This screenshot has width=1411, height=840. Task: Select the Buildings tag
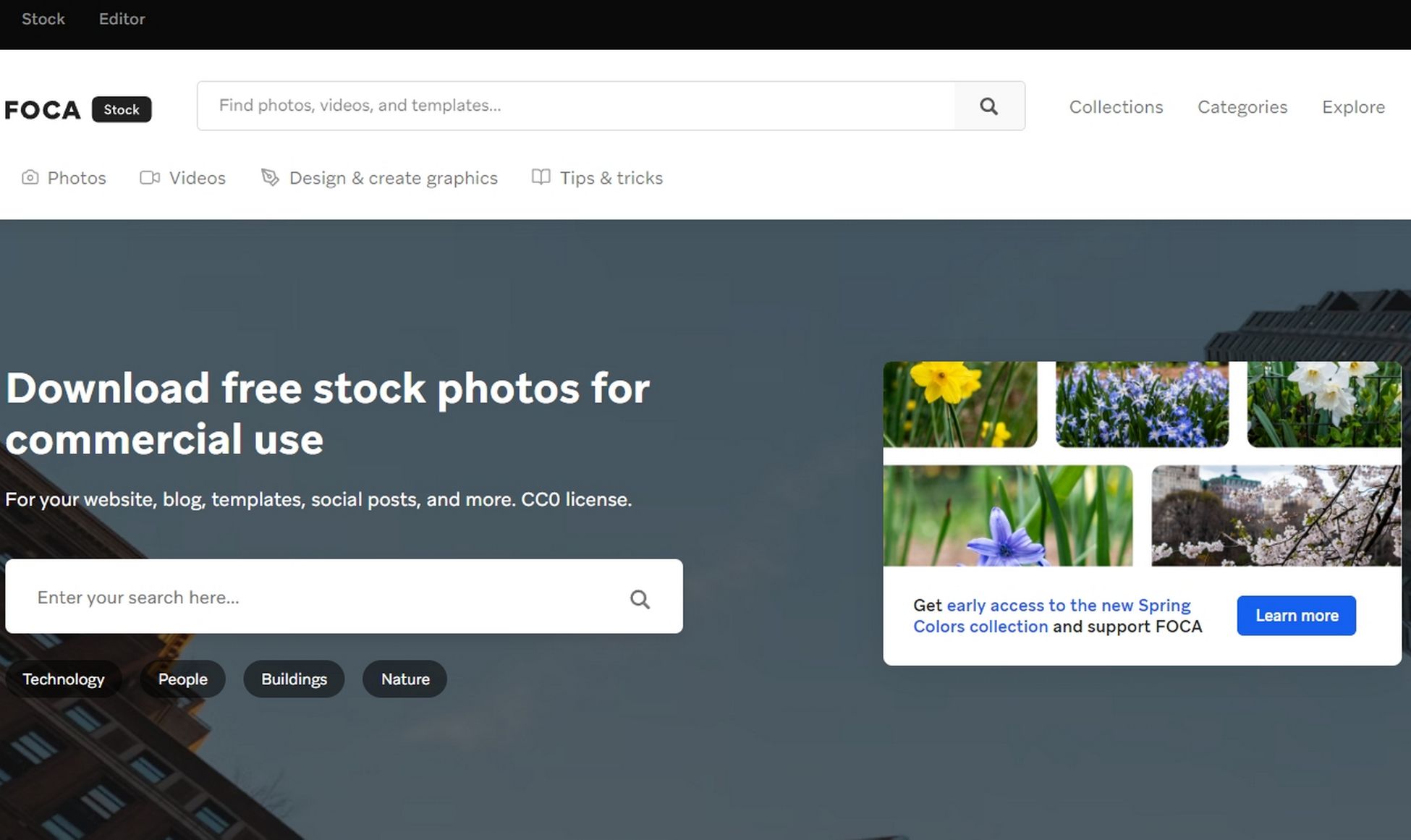pos(294,679)
